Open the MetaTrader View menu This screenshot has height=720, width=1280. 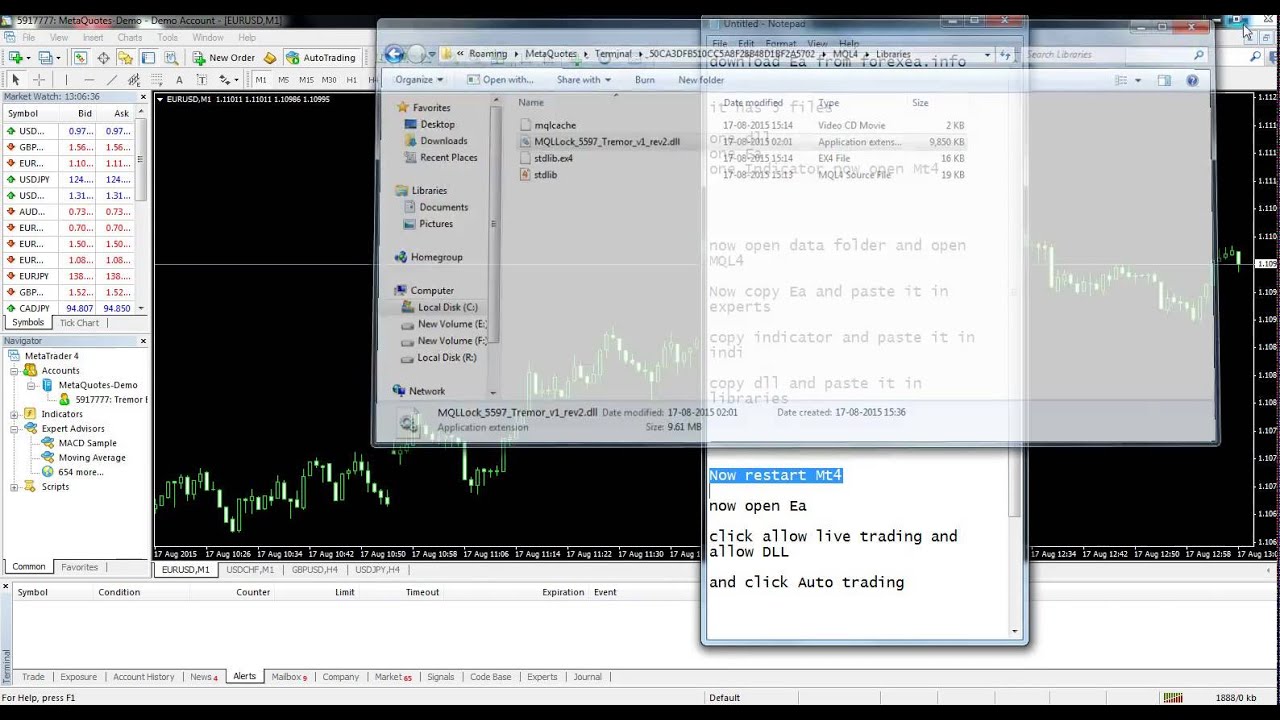tap(59, 38)
